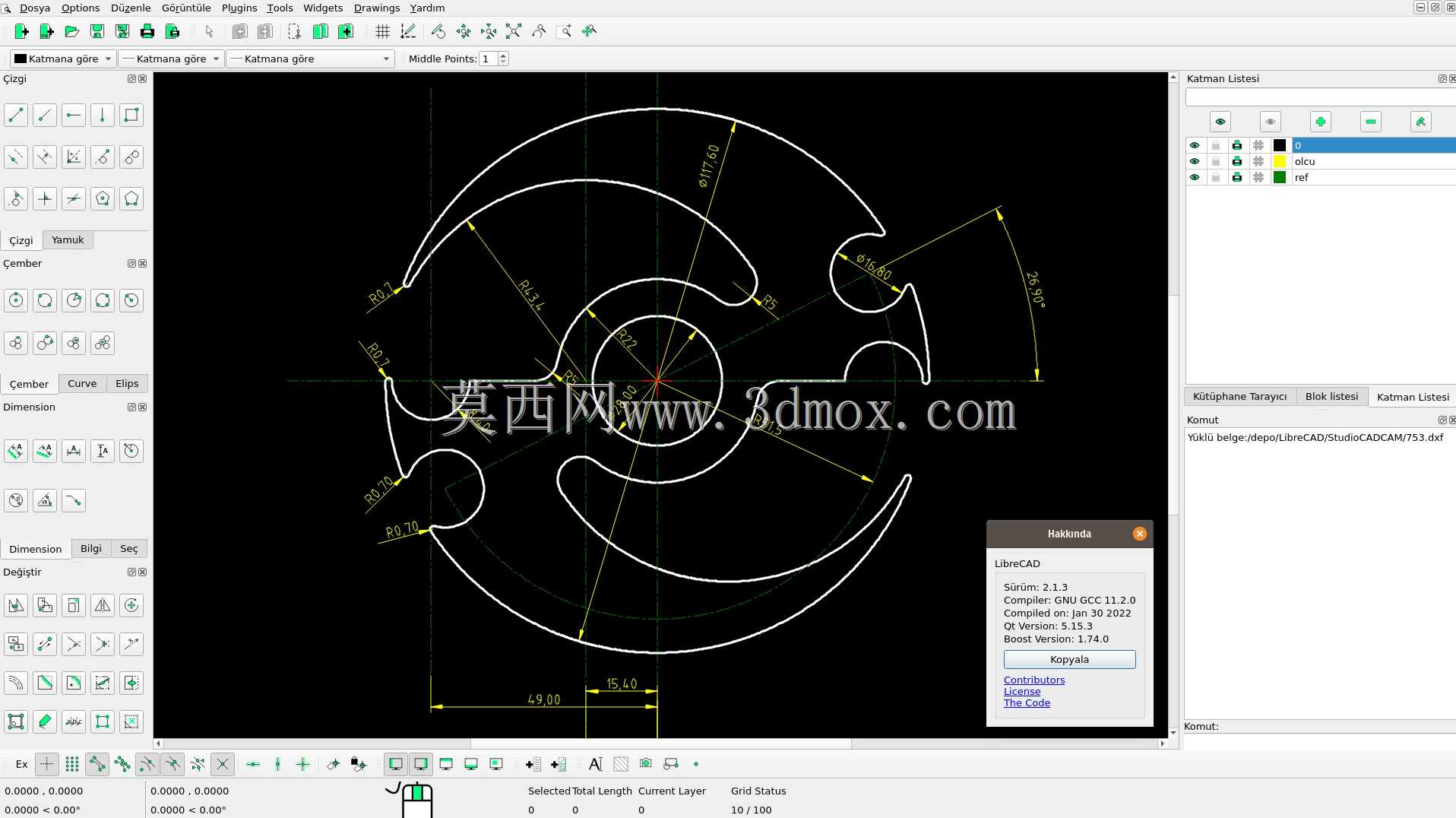The image size is (1456, 818).
Task: Click the Zoom auto icon
Action: (514, 31)
